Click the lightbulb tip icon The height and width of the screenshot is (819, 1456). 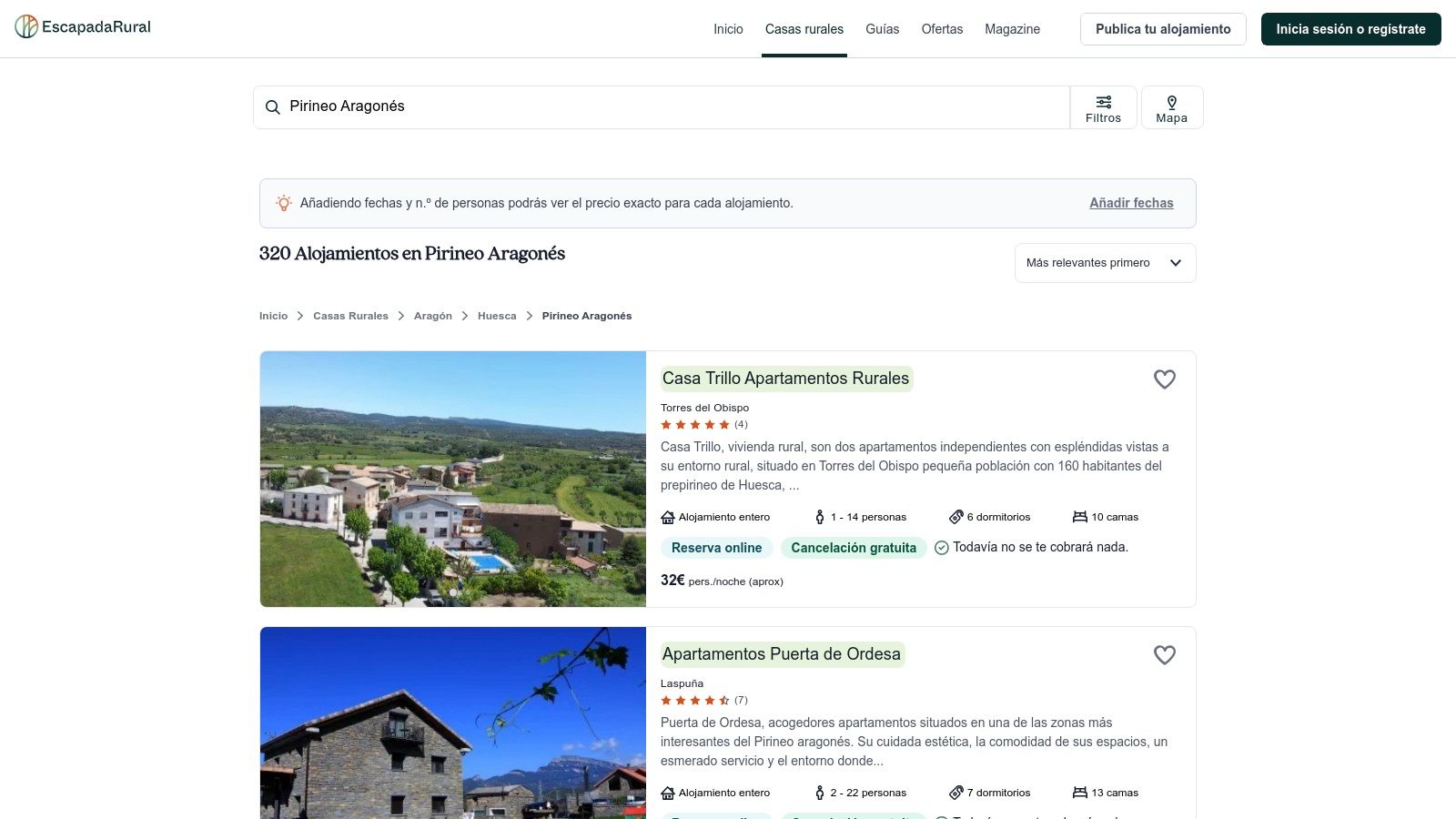(284, 203)
